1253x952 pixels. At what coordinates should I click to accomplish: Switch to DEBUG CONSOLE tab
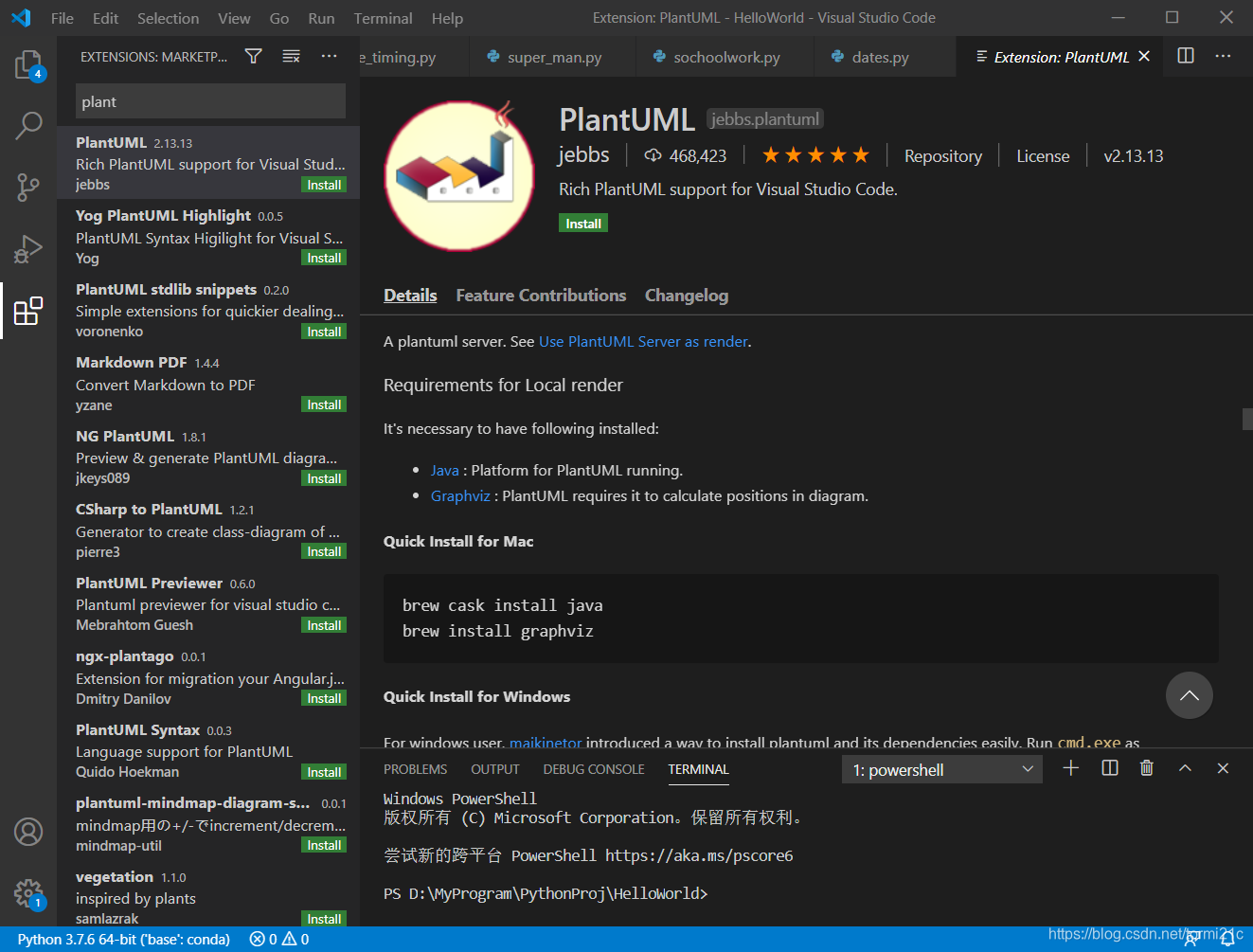594,769
